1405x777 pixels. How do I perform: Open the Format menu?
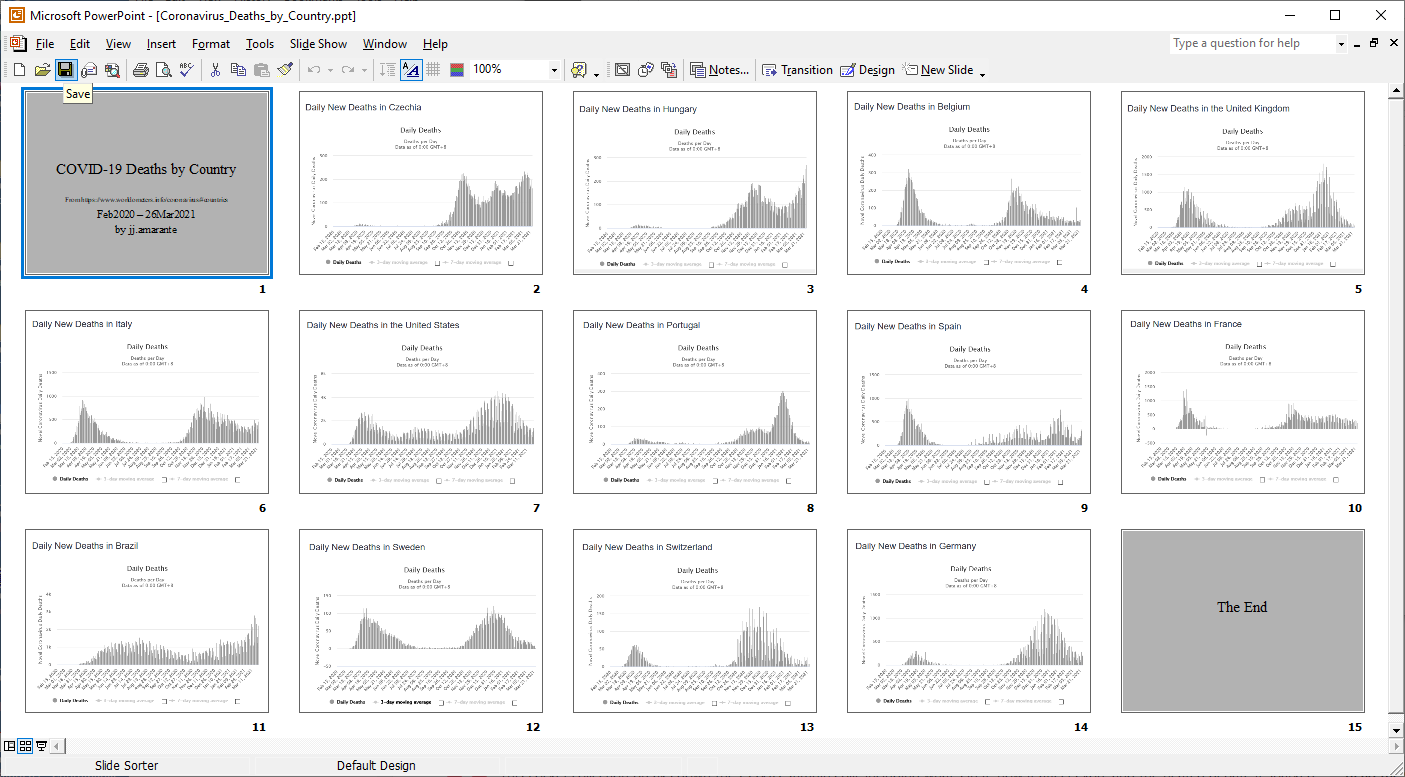pos(211,44)
